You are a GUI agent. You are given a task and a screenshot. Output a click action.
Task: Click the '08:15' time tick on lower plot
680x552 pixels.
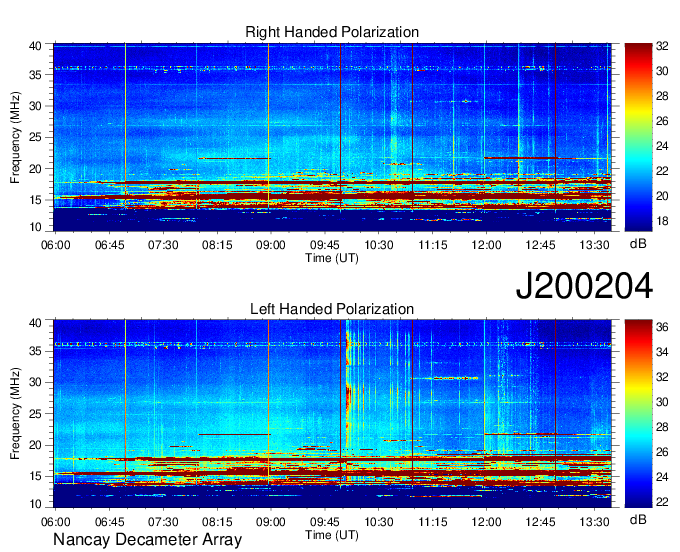click(217, 521)
